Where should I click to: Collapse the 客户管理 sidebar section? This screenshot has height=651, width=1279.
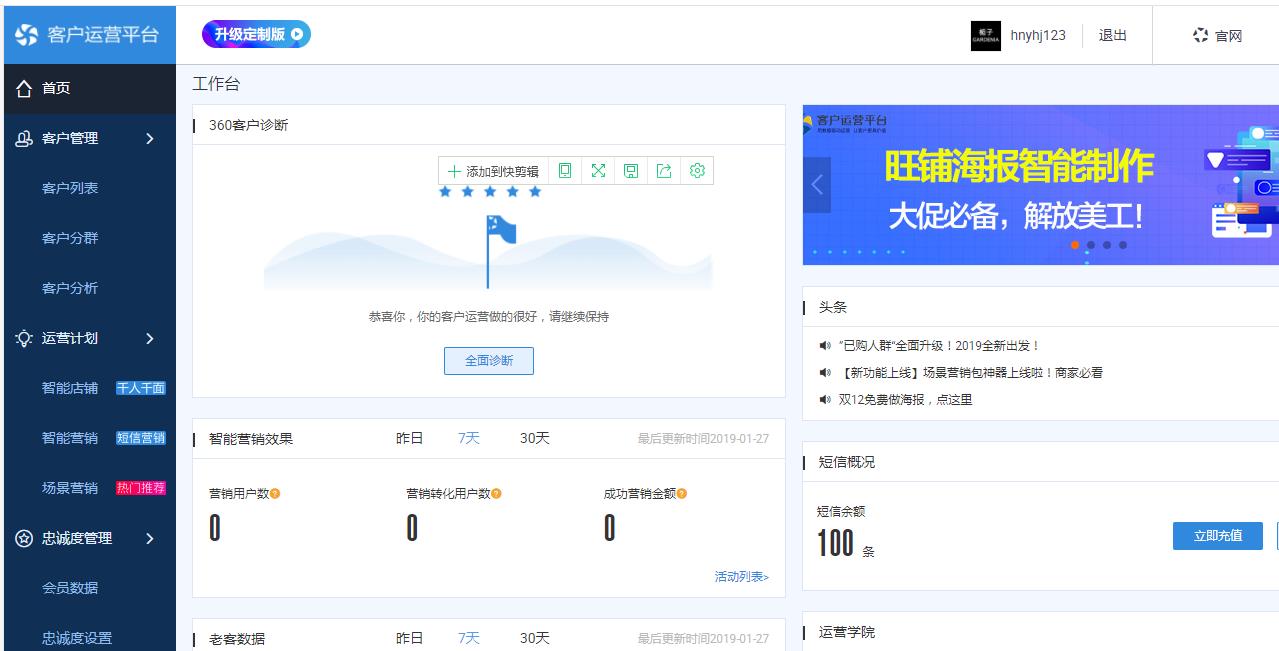click(x=150, y=139)
